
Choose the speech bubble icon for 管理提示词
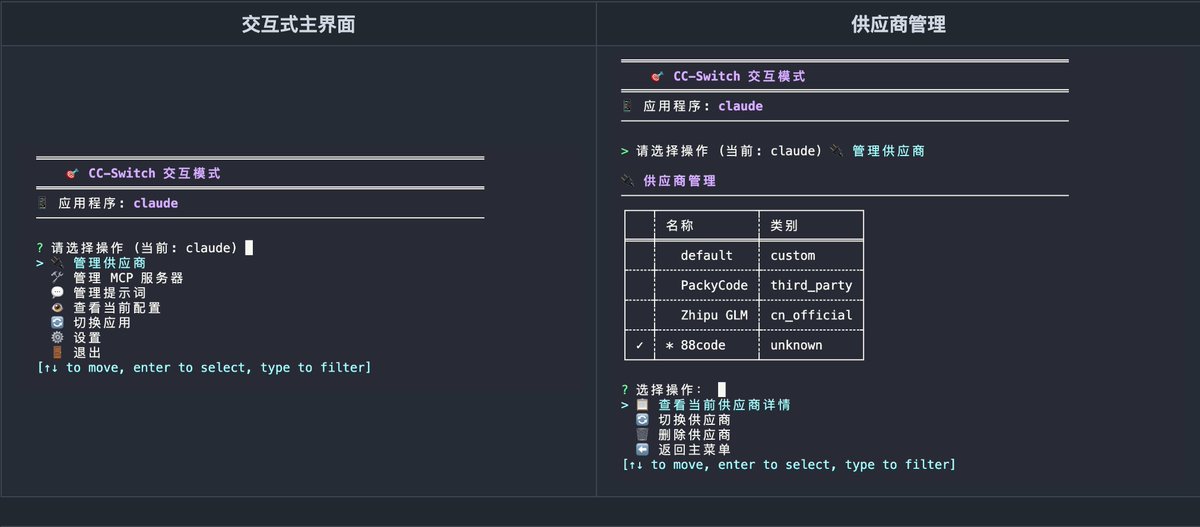(x=57, y=292)
